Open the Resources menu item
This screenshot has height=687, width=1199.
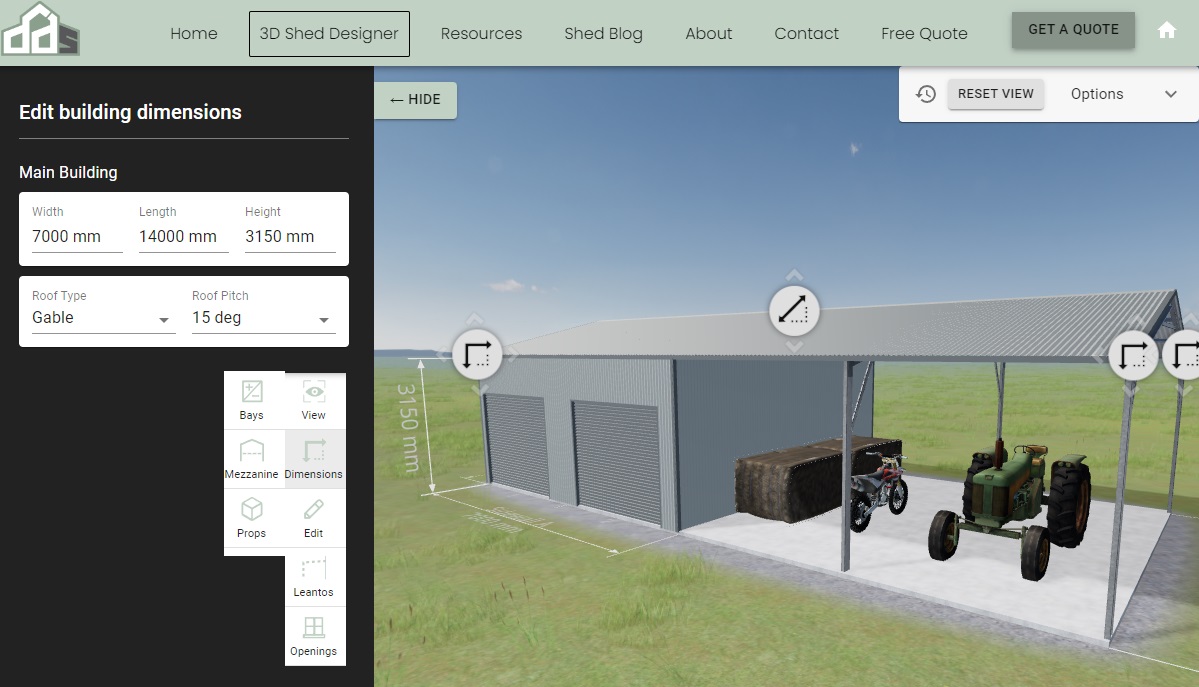tap(481, 33)
